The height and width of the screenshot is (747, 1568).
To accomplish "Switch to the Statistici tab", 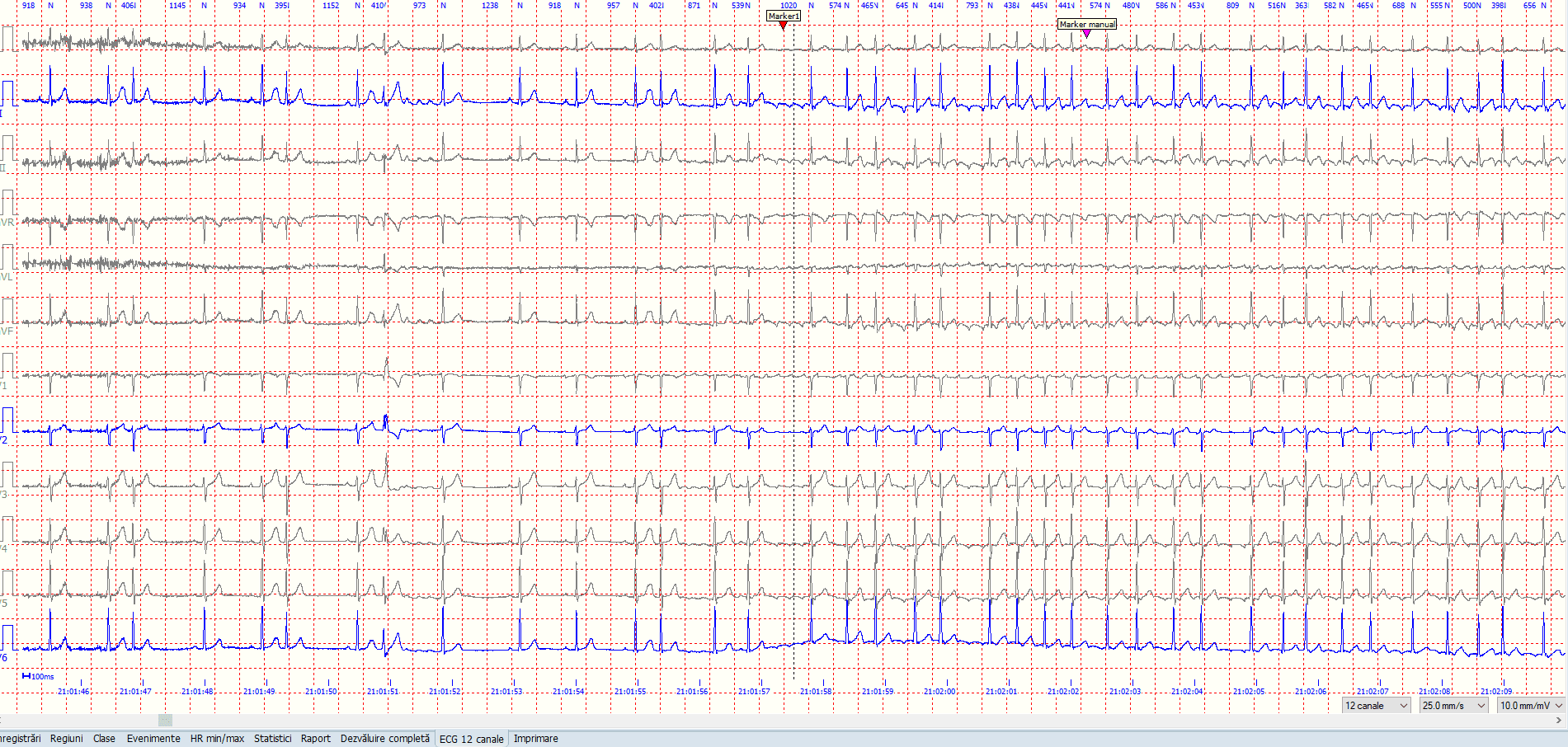I will [x=272, y=738].
